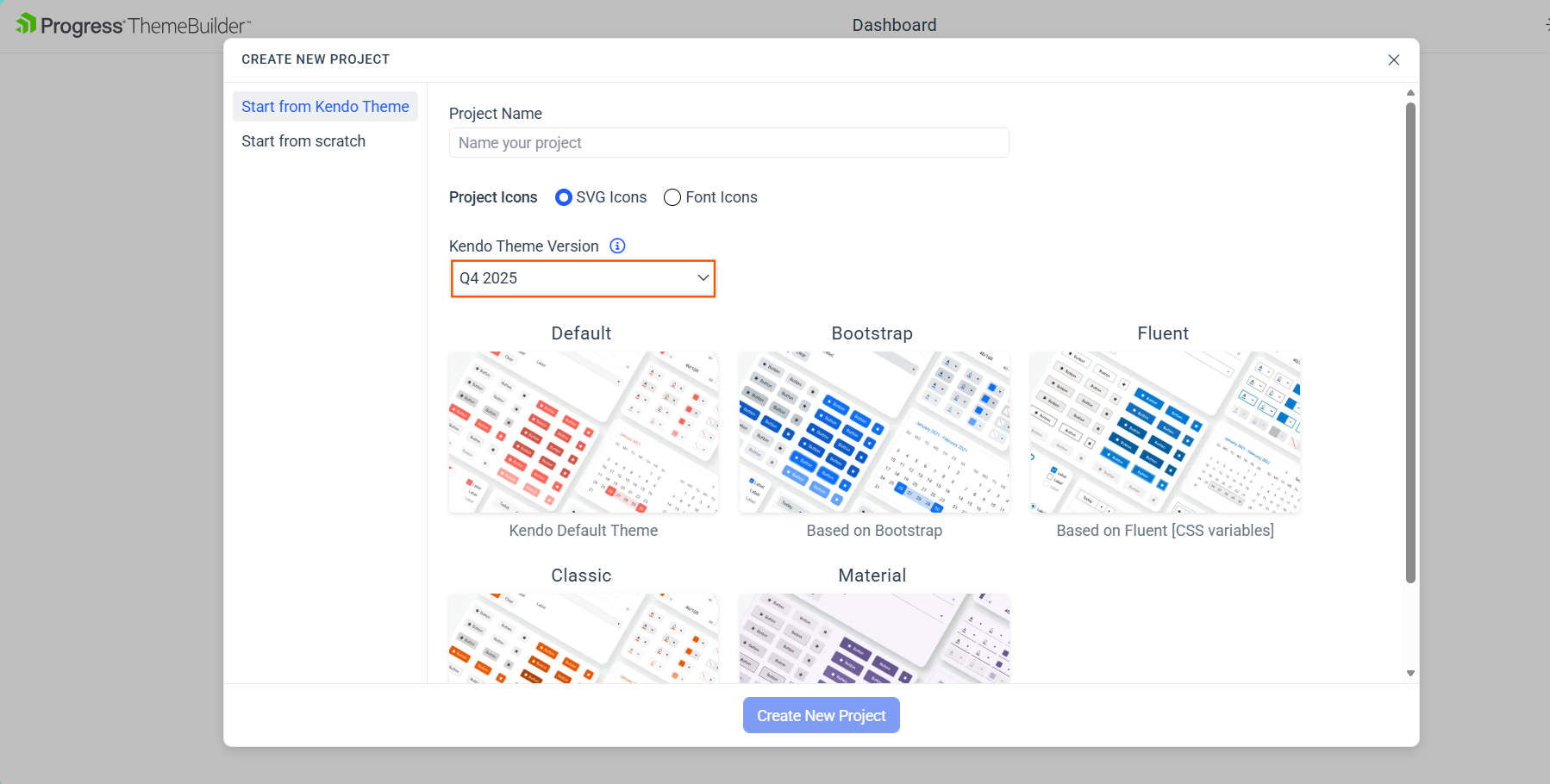
Task: Click the 'Bootstrap' theme title
Action: tap(872, 333)
